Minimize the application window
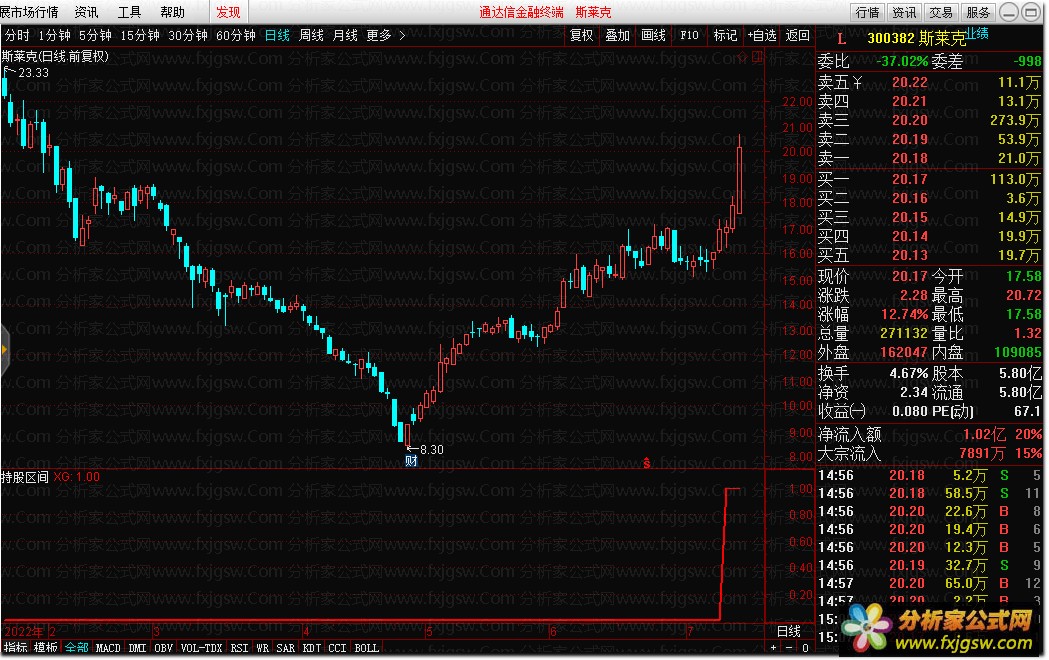 [1009, 12]
